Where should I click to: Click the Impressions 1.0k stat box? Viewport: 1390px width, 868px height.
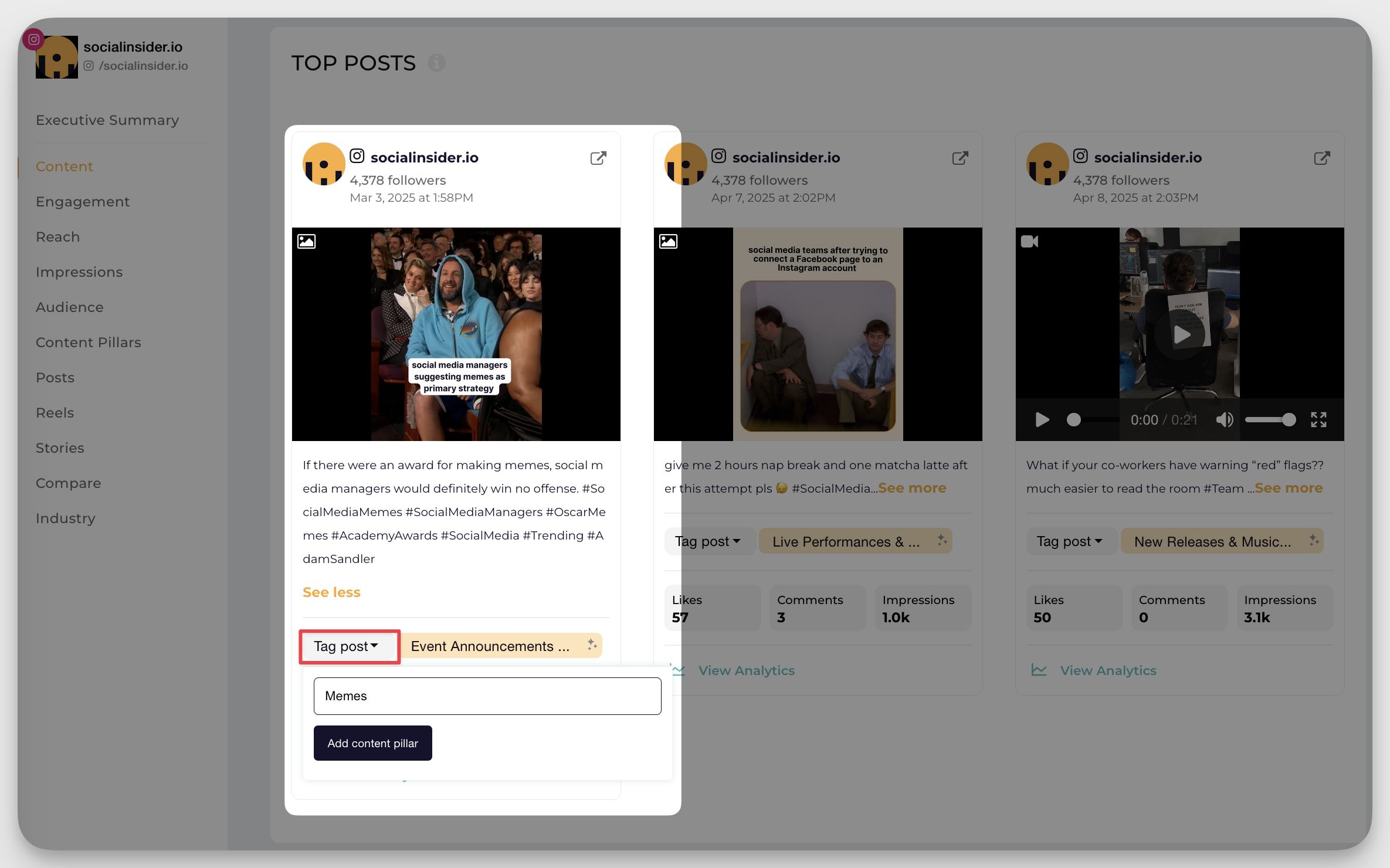(x=923, y=608)
